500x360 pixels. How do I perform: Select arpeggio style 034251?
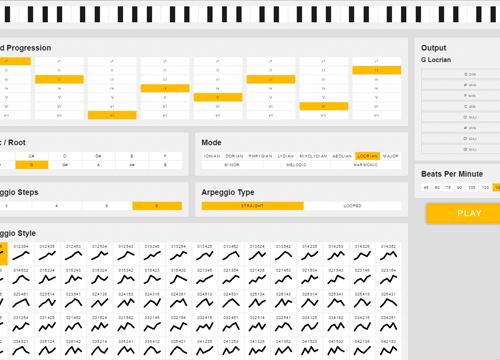[389, 325]
